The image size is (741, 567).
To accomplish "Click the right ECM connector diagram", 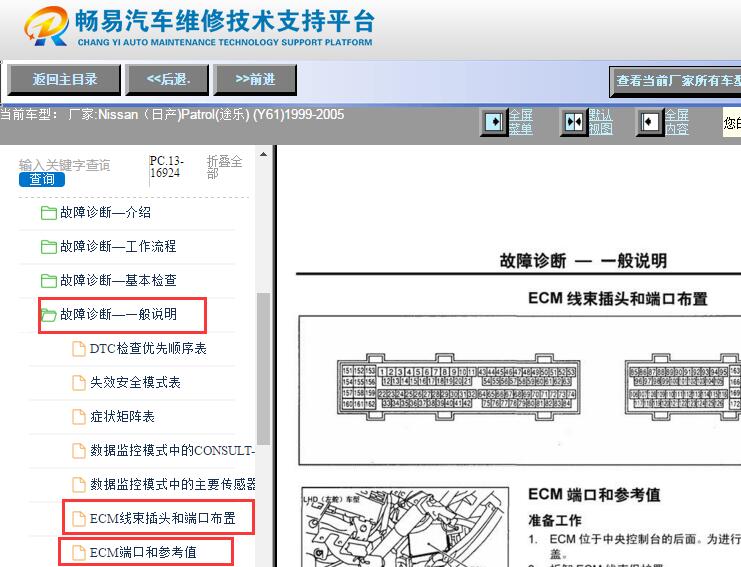I will point(683,387).
